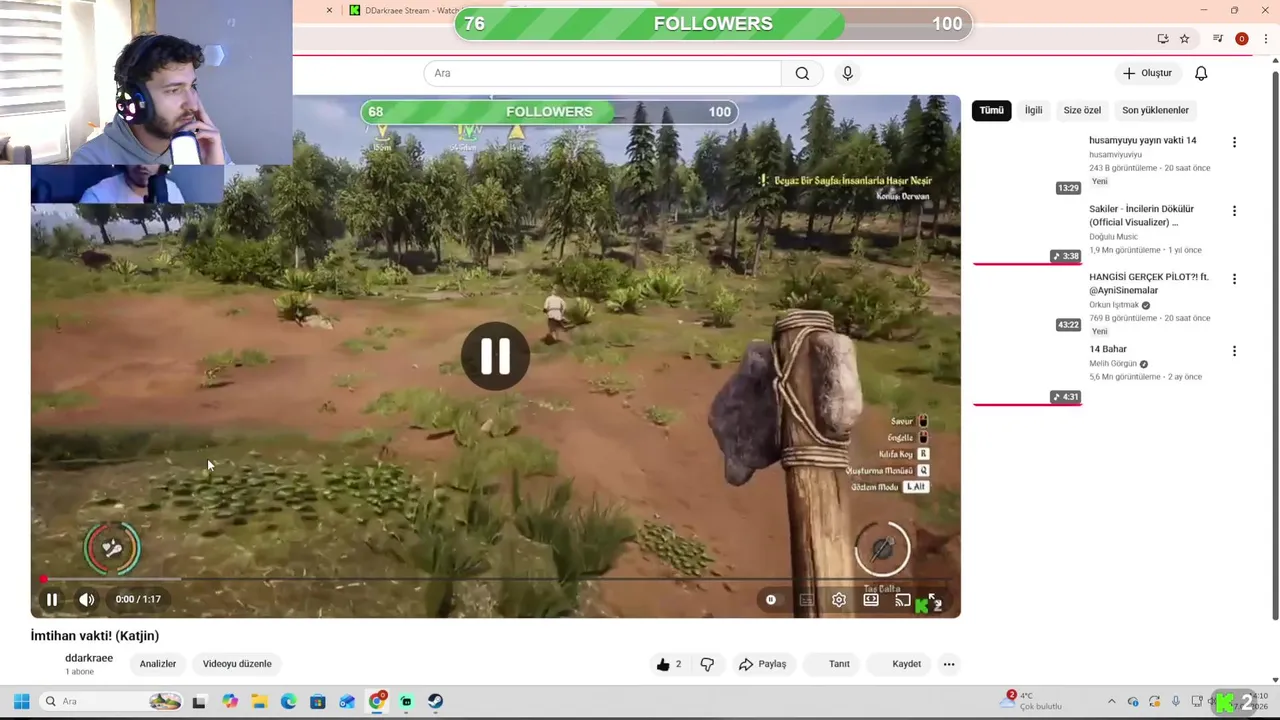Focus the YouTube Ara search field
Image resolution: width=1280 pixels, height=720 pixels.
coord(602,73)
